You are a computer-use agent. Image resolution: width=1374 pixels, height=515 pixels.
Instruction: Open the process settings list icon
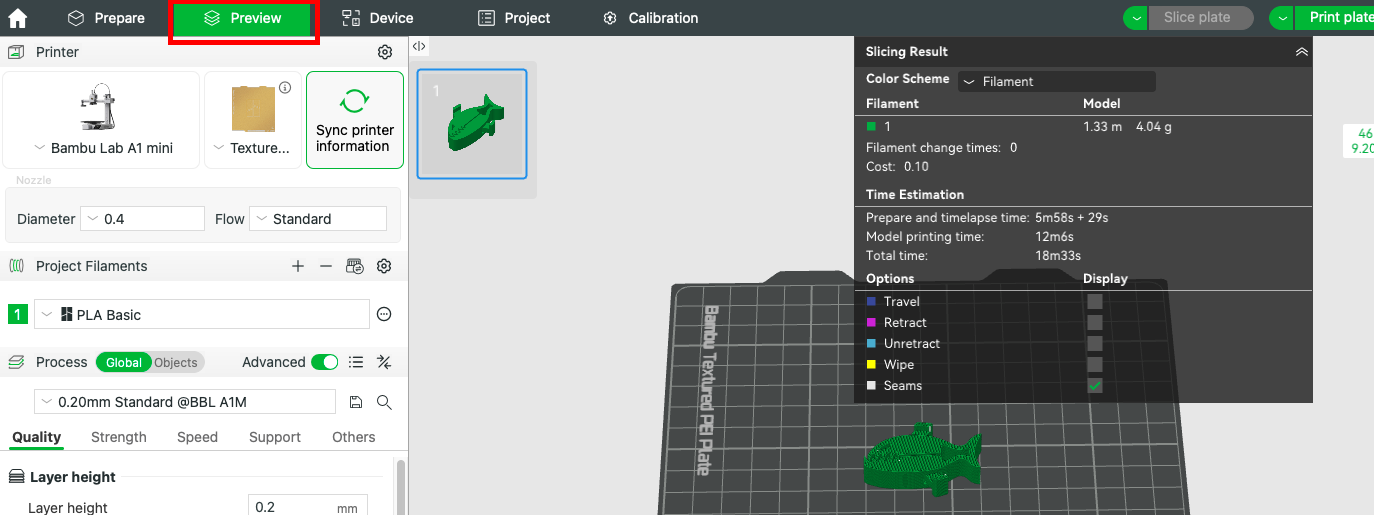[x=355, y=362]
